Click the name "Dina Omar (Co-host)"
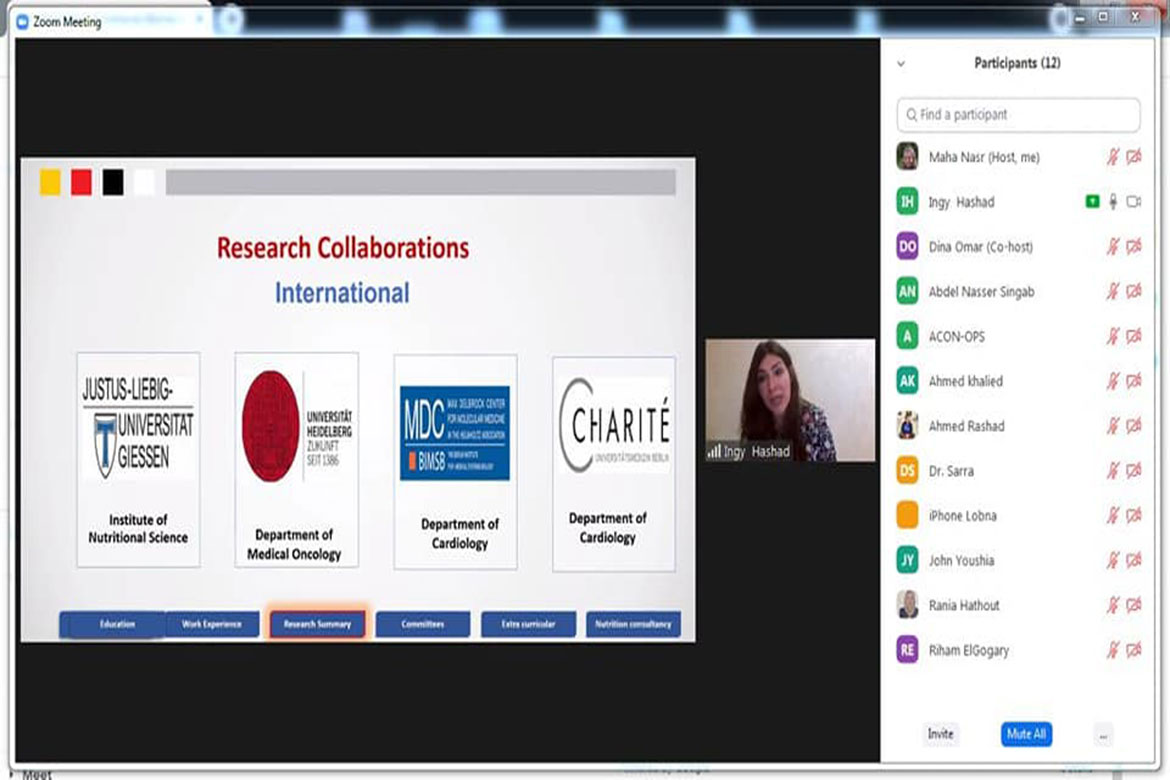 pos(981,246)
